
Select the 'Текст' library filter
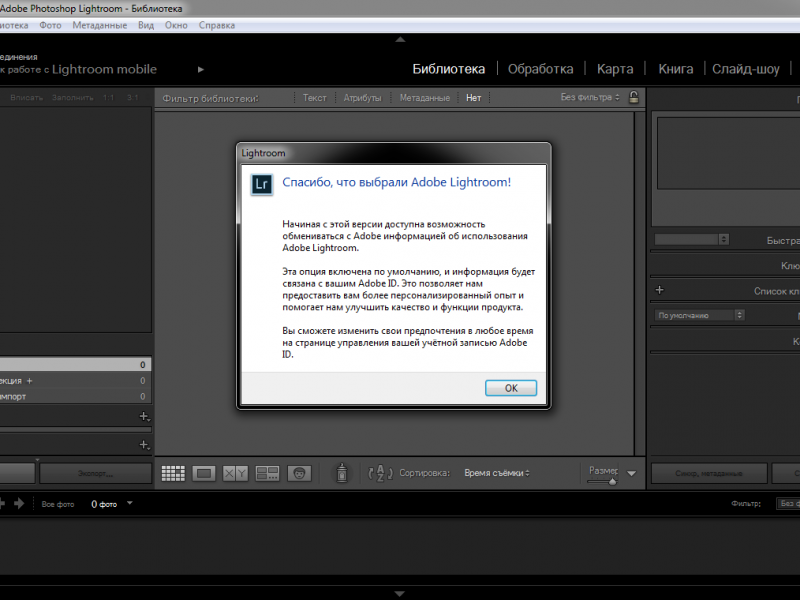coord(314,98)
